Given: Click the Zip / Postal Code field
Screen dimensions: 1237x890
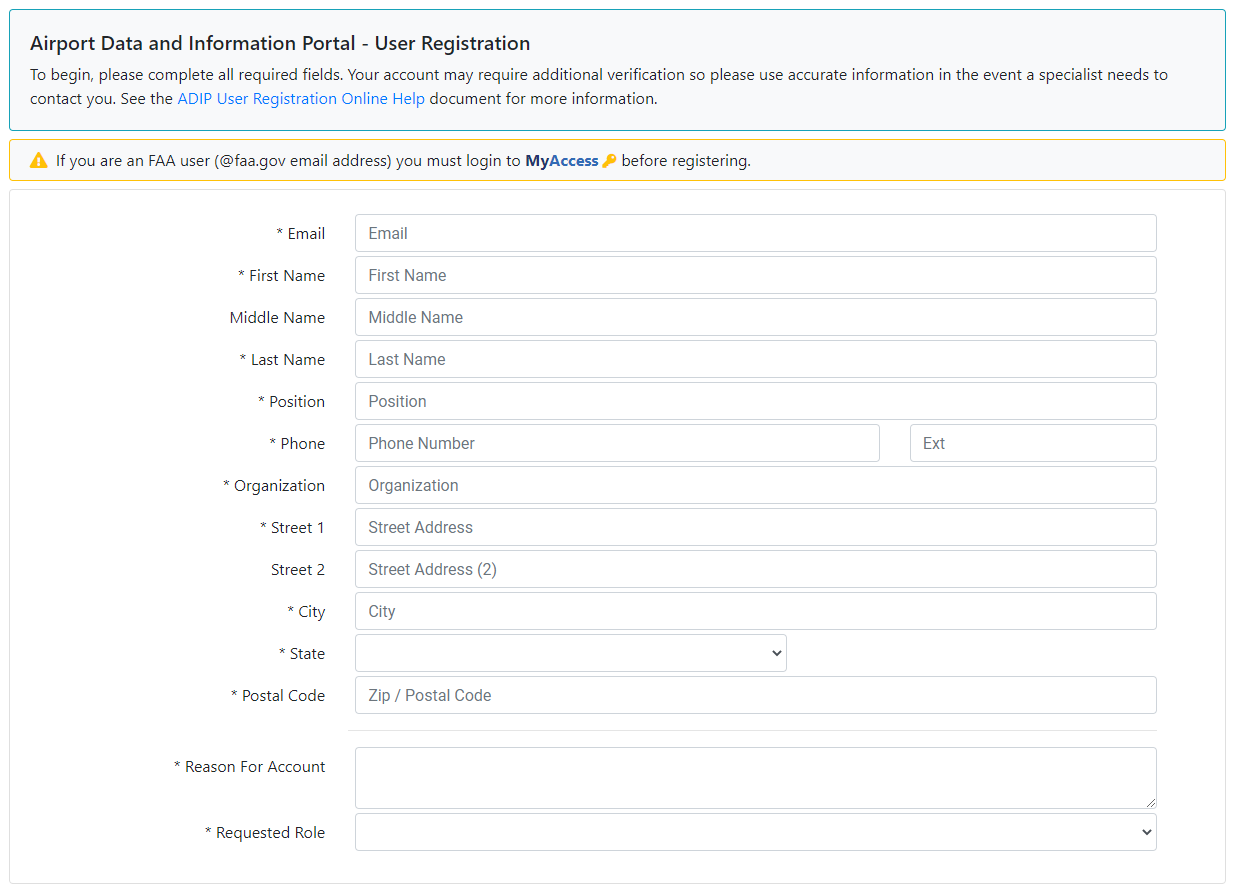Looking at the screenshot, I should click(755, 695).
